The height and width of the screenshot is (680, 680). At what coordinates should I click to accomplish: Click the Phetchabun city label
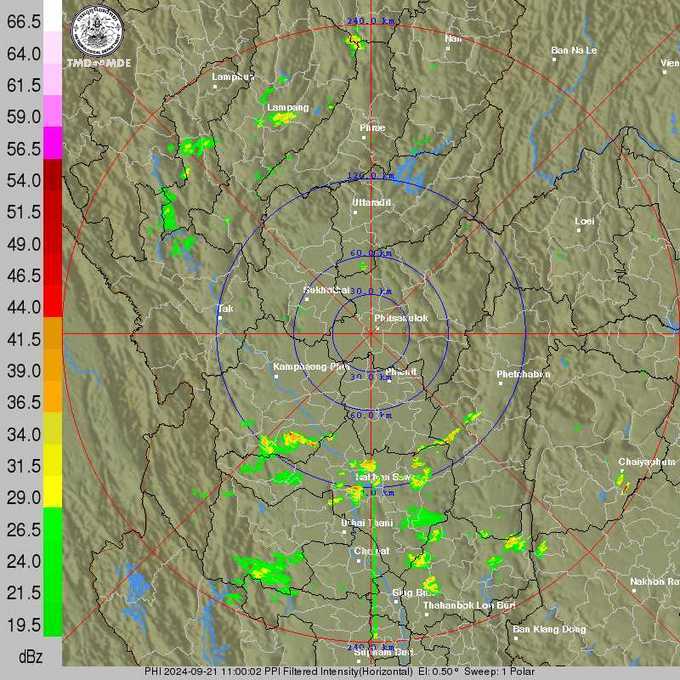point(523,374)
